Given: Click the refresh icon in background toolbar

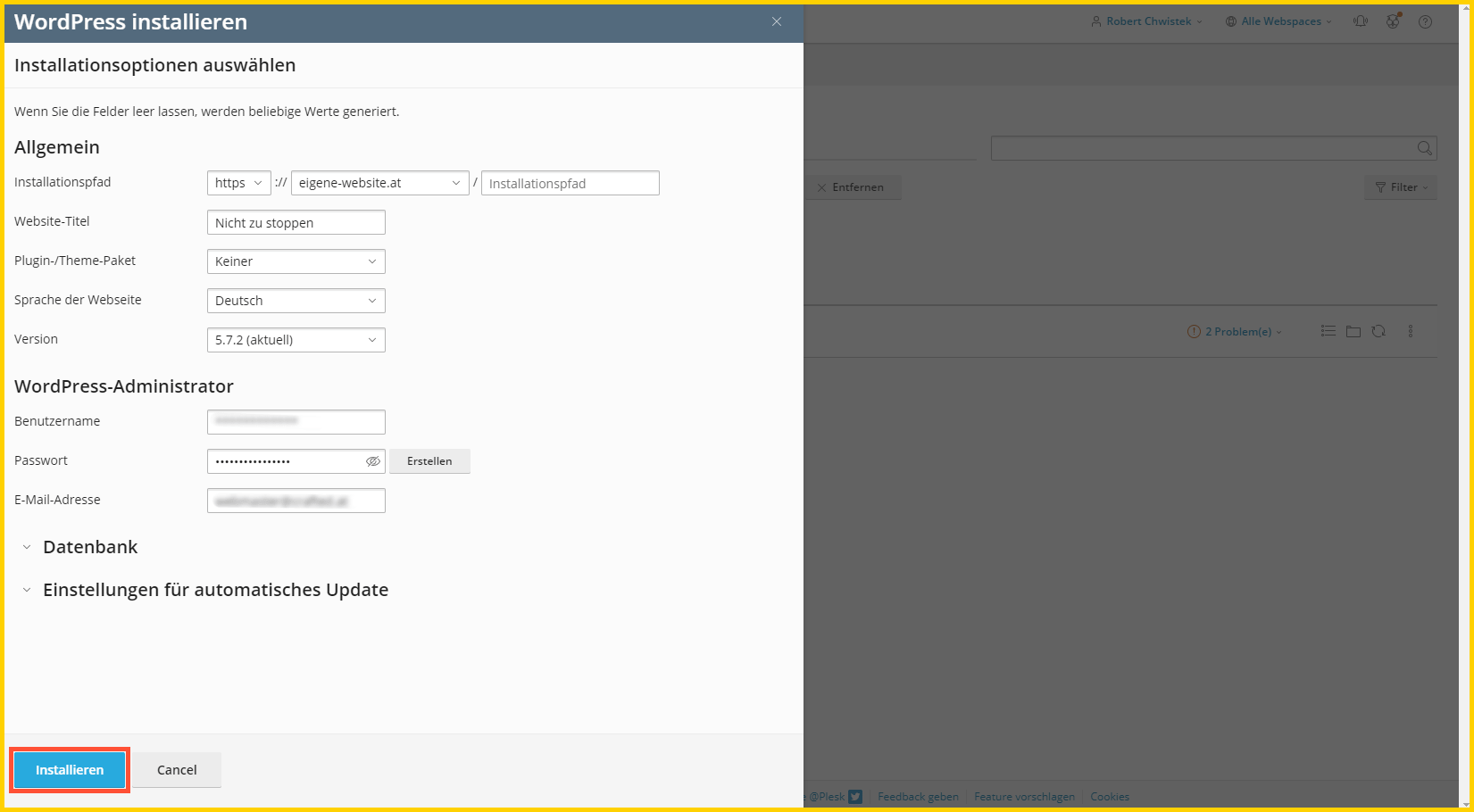Looking at the screenshot, I should 1378,331.
